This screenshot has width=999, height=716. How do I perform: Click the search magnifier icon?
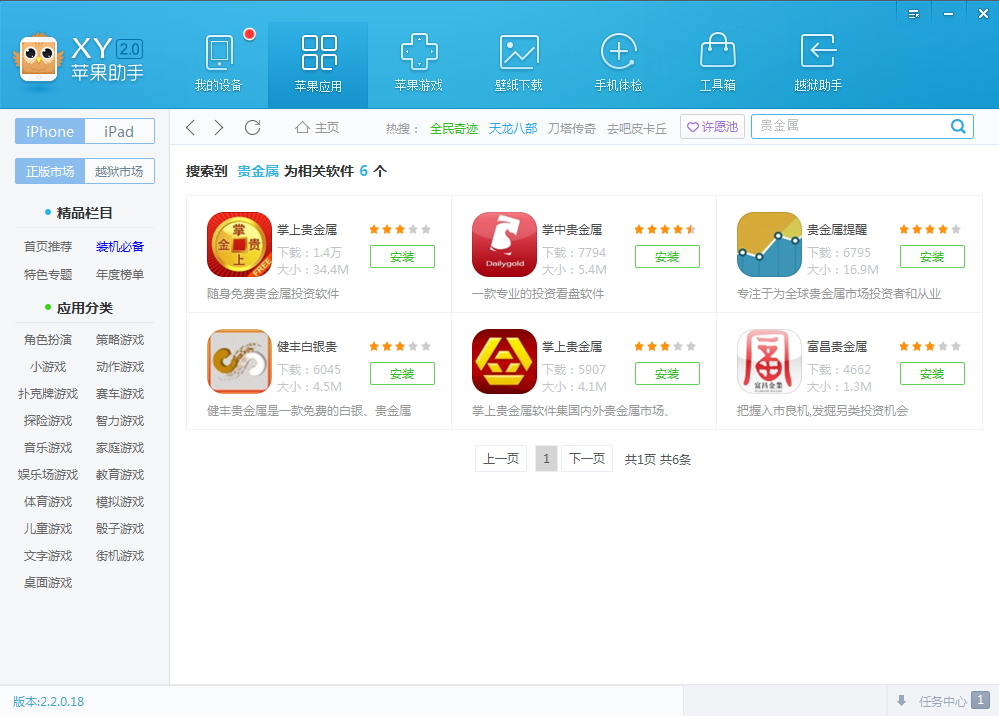958,126
